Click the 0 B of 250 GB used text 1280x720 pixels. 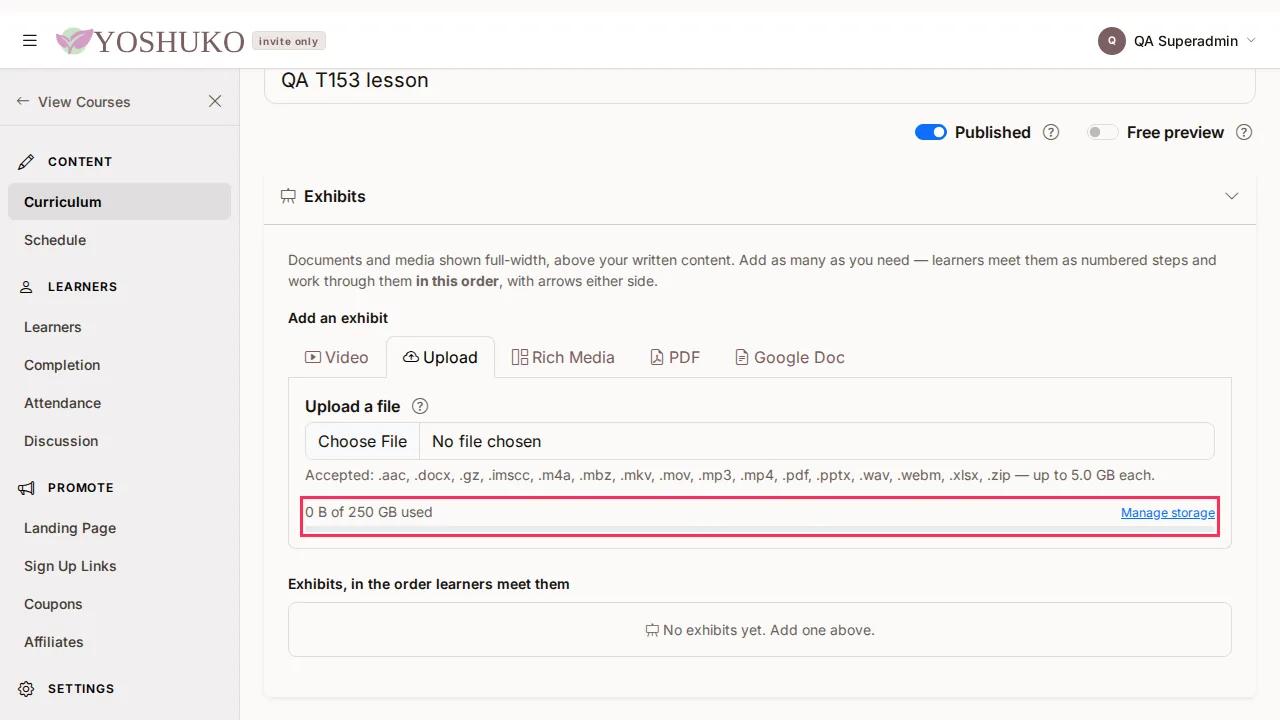coord(369,512)
